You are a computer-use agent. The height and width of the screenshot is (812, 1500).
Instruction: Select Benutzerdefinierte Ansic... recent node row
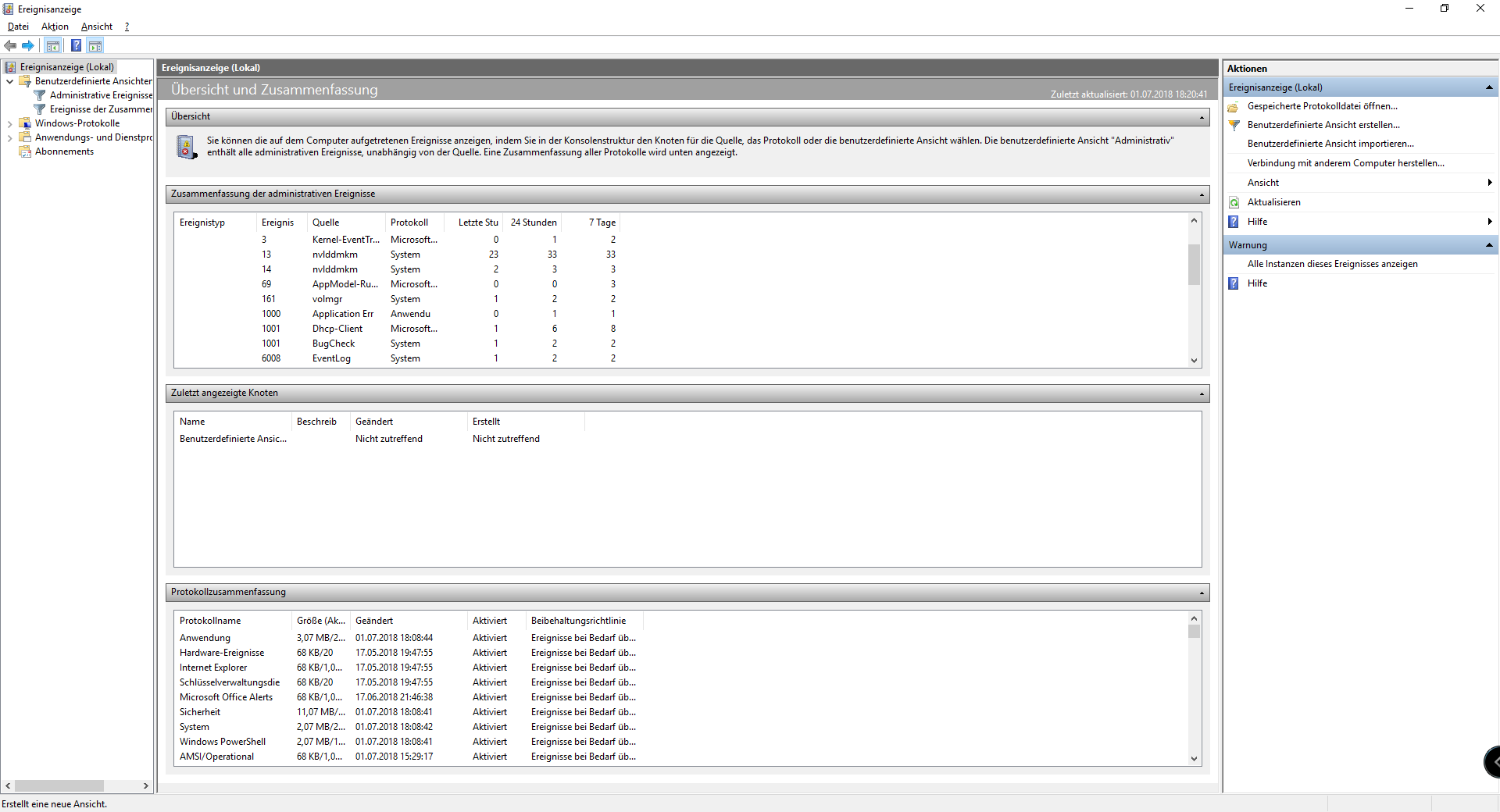379,439
